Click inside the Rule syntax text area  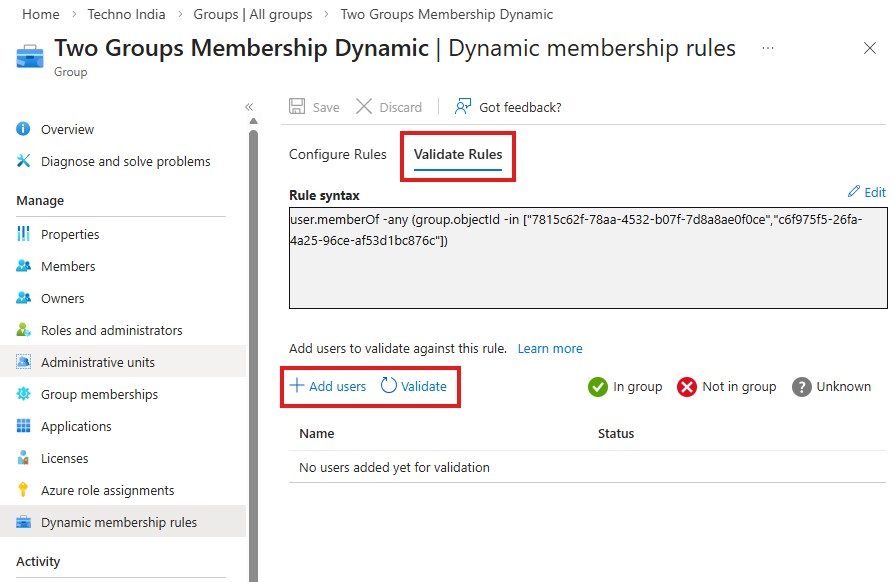[588, 250]
